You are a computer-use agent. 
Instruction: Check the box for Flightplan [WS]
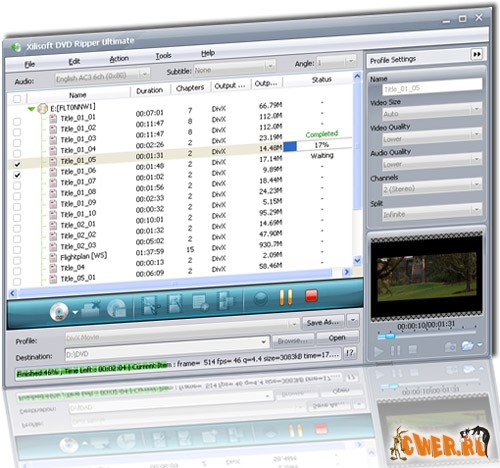(x=17, y=260)
